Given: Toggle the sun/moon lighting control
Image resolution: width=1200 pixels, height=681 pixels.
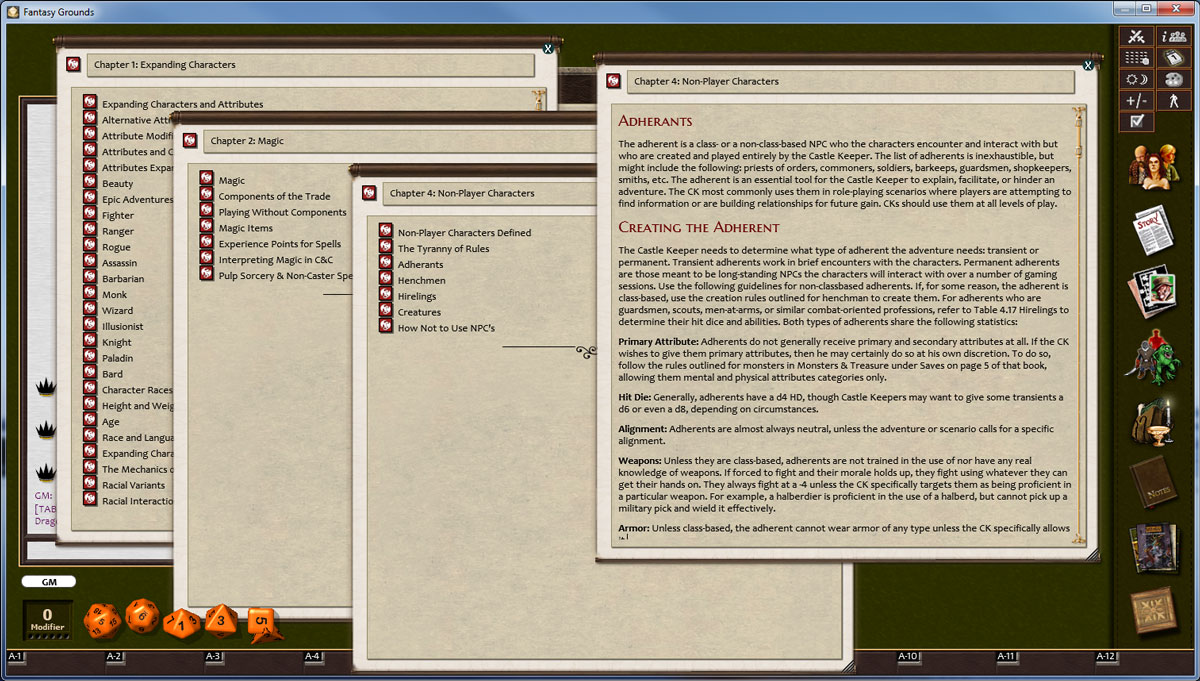Looking at the screenshot, I should pos(1138,79).
